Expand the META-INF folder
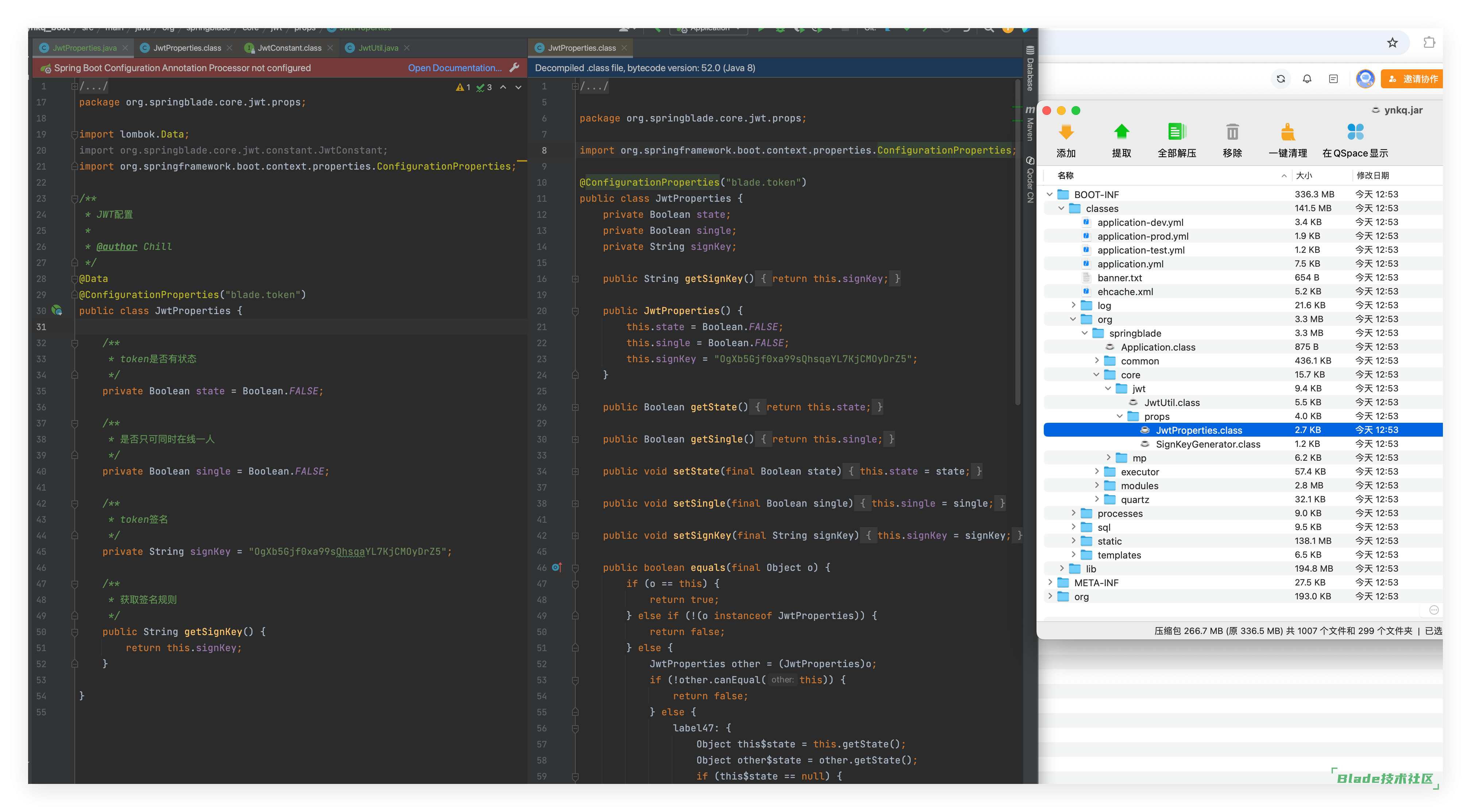The image size is (1471, 812). (x=1050, y=582)
